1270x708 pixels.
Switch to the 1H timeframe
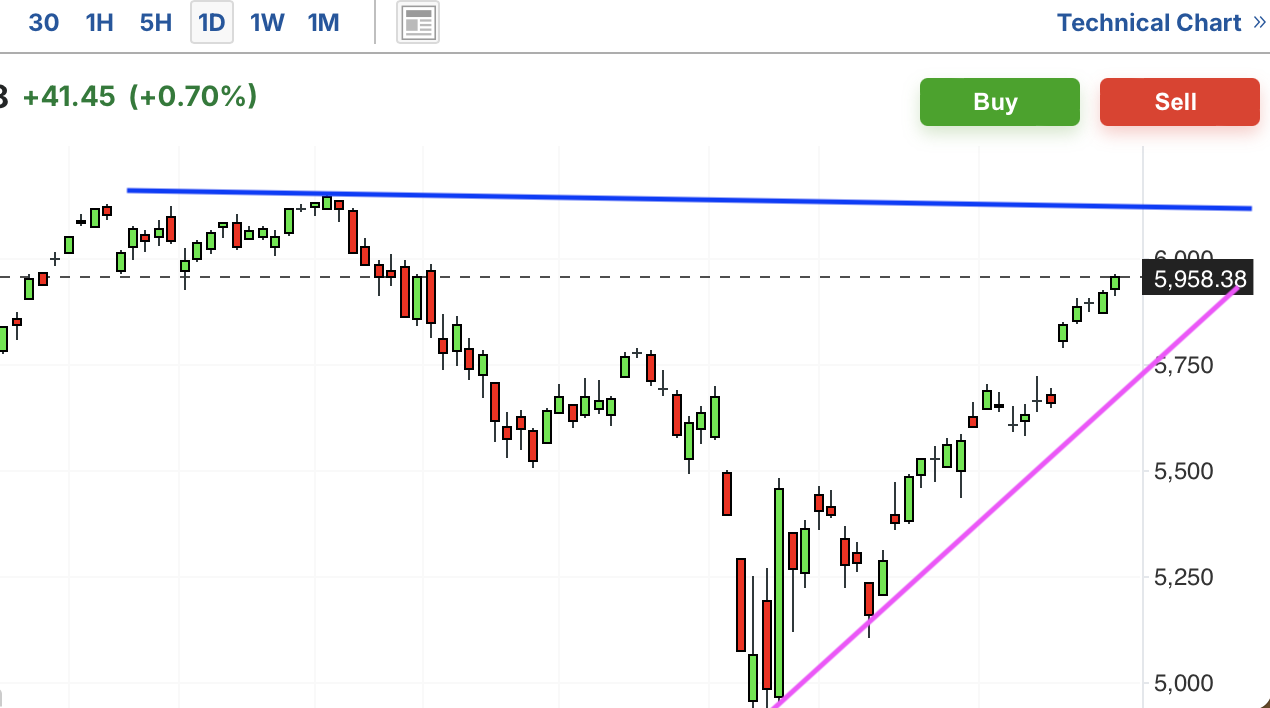tap(100, 22)
